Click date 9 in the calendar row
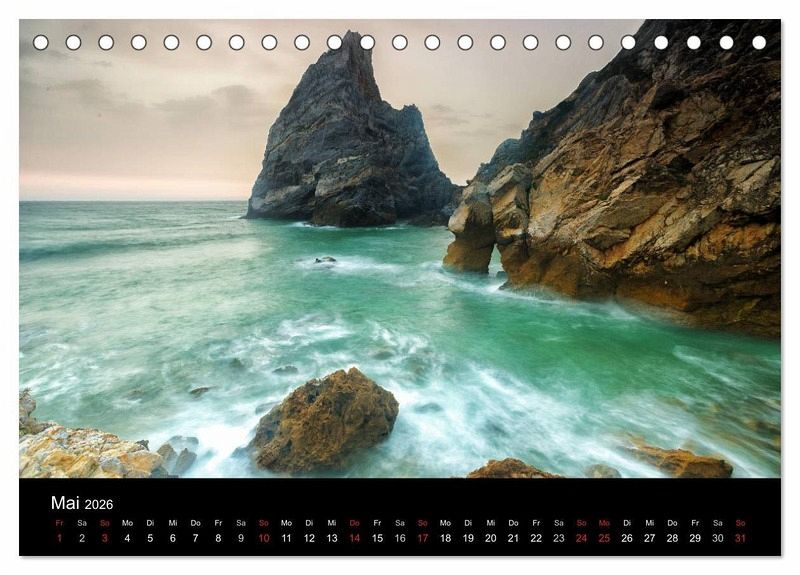 pyautogui.click(x=241, y=538)
